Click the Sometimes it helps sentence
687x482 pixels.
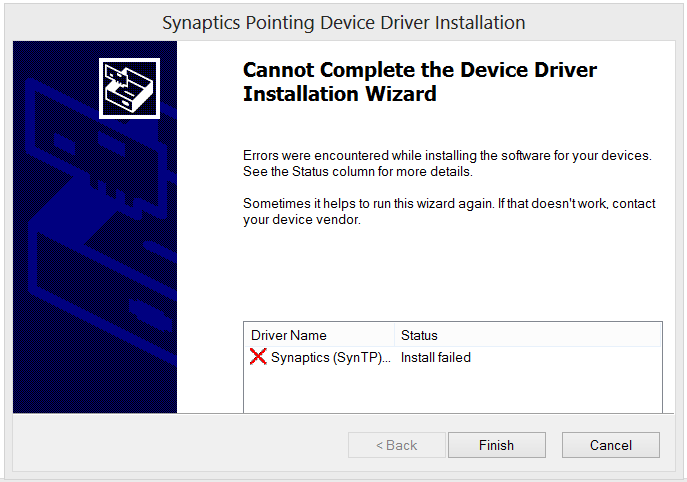(449, 204)
